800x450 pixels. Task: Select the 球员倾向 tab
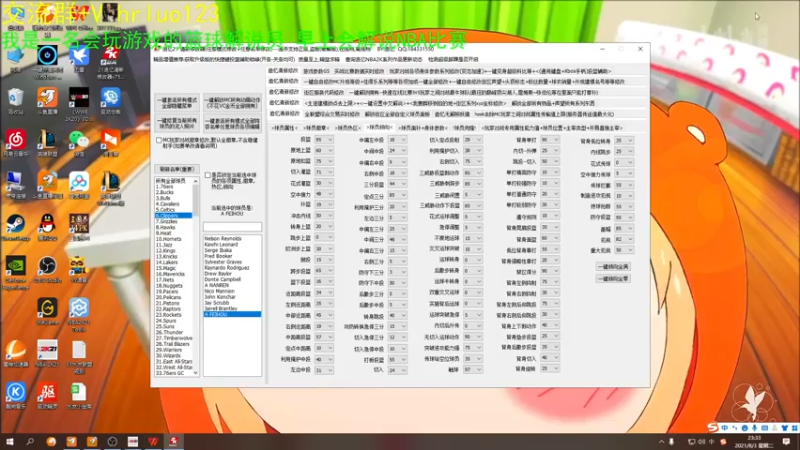379,127
